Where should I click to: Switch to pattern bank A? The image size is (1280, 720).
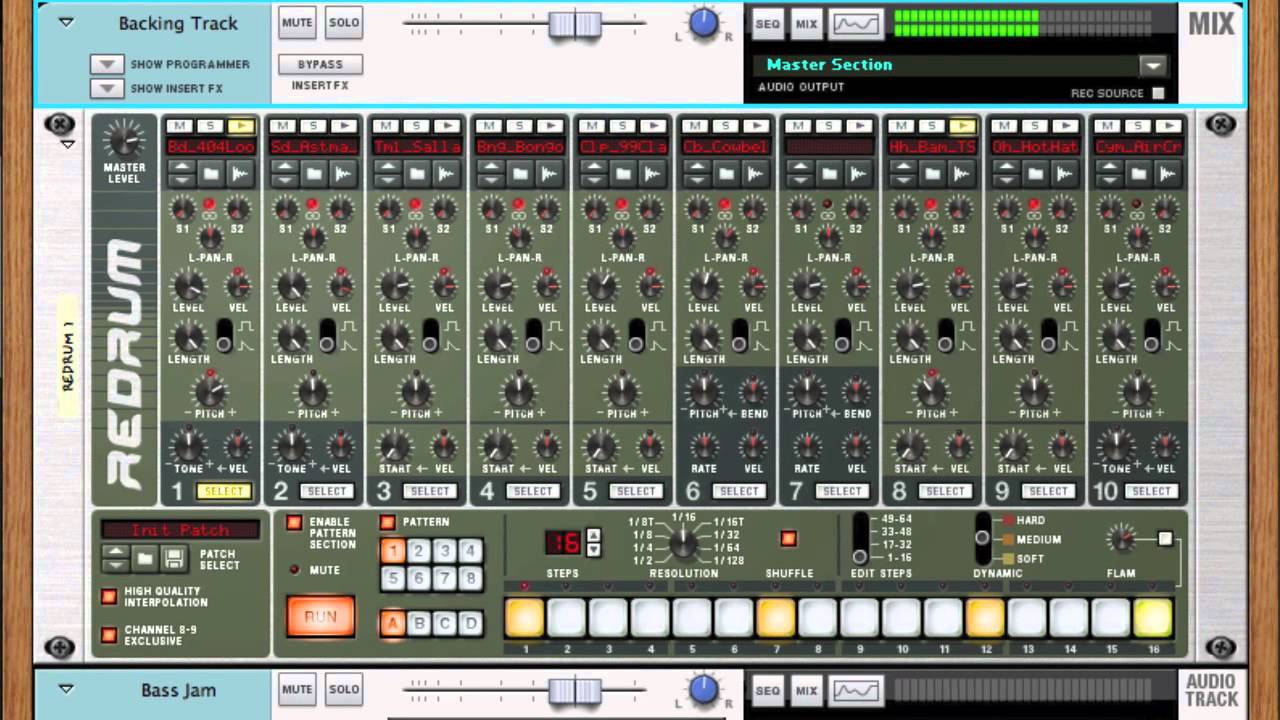(393, 623)
